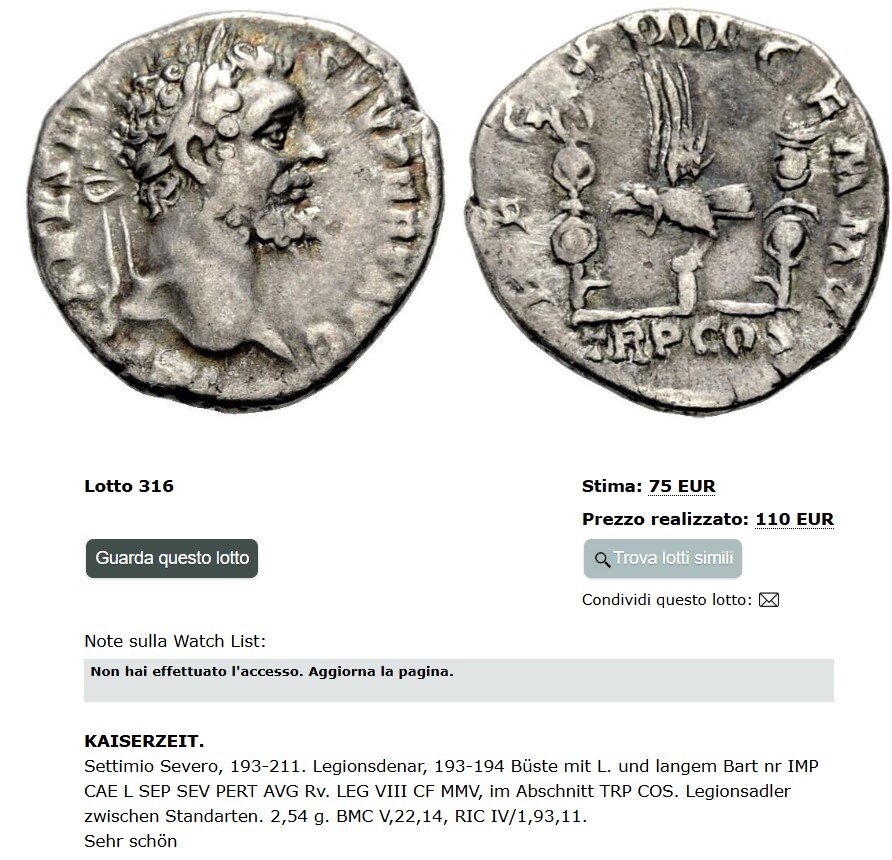Select the Lotto 316 heading
The height and width of the screenshot is (860, 892).
pyautogui.click(x=129, y=486)
